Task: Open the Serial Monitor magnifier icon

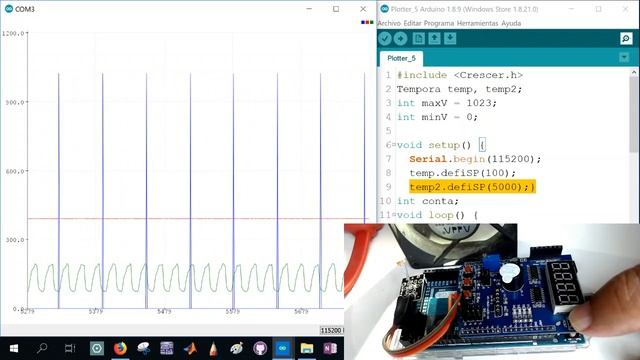Action: pos(626,38)
